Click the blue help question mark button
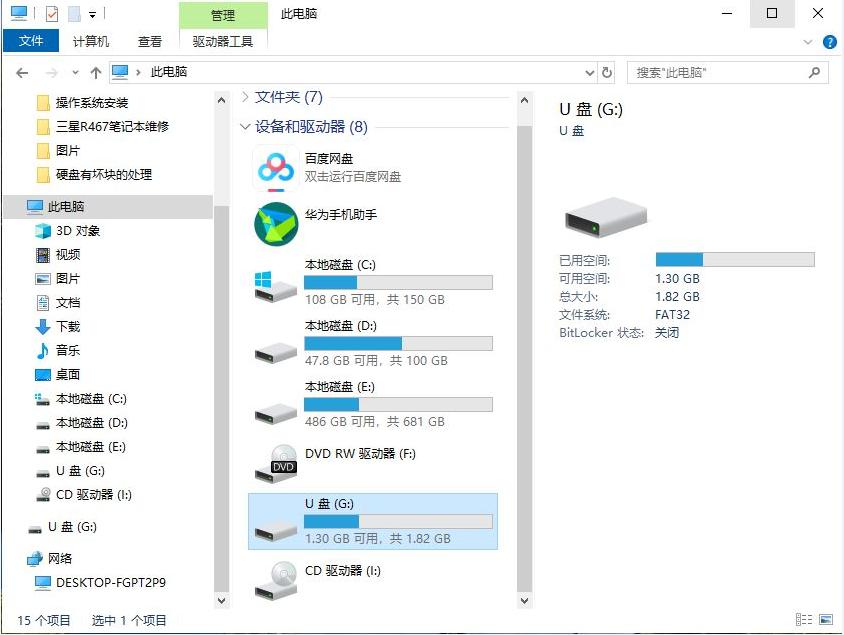The width and height of the screenshot is (844, 635). tap(831, 42)
